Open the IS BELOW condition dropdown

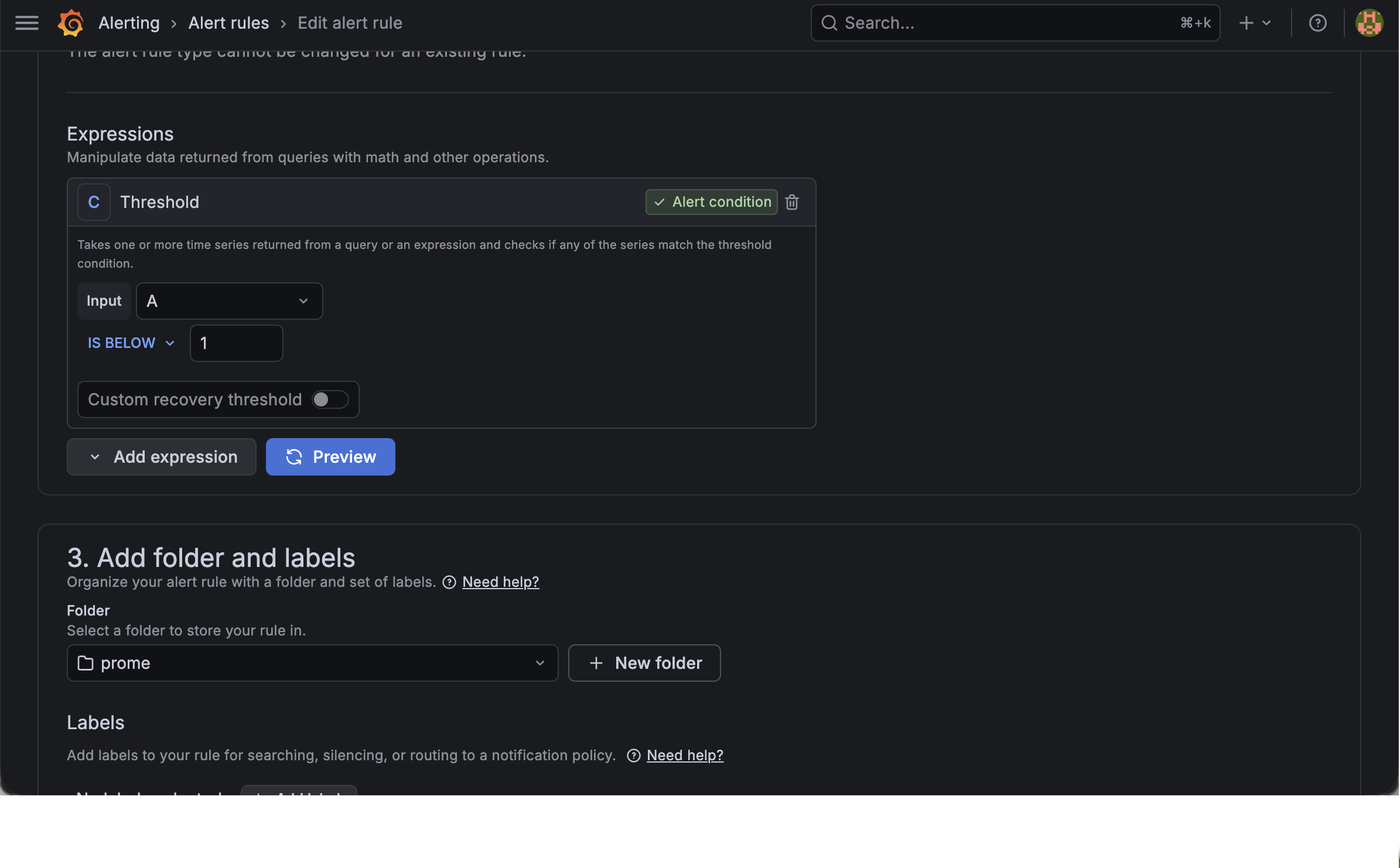pyautogui.click(x=131, y=343)
